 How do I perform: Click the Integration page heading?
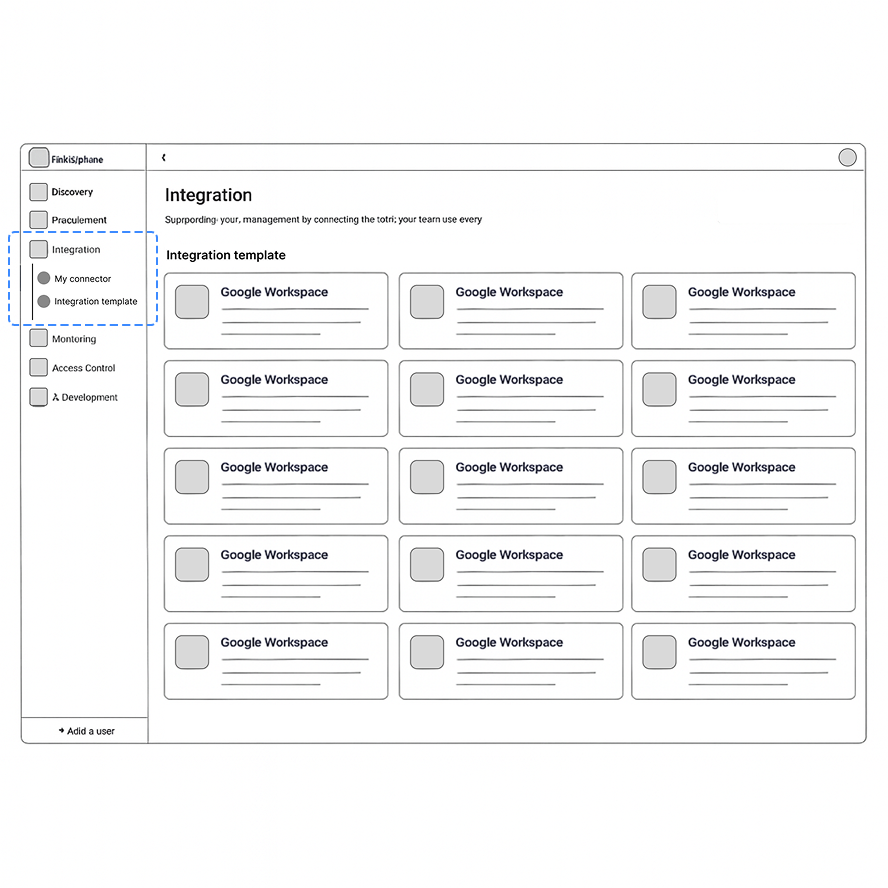pyautogui.click(x=208, y=195)
